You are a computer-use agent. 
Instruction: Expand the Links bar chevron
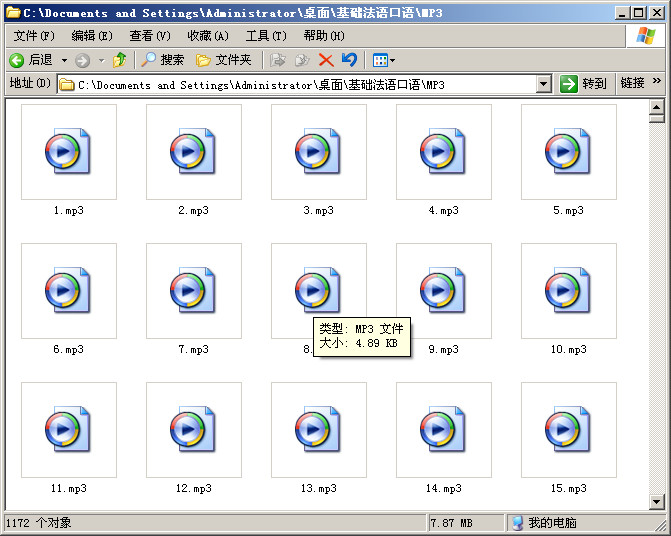[x=657, y=81]
